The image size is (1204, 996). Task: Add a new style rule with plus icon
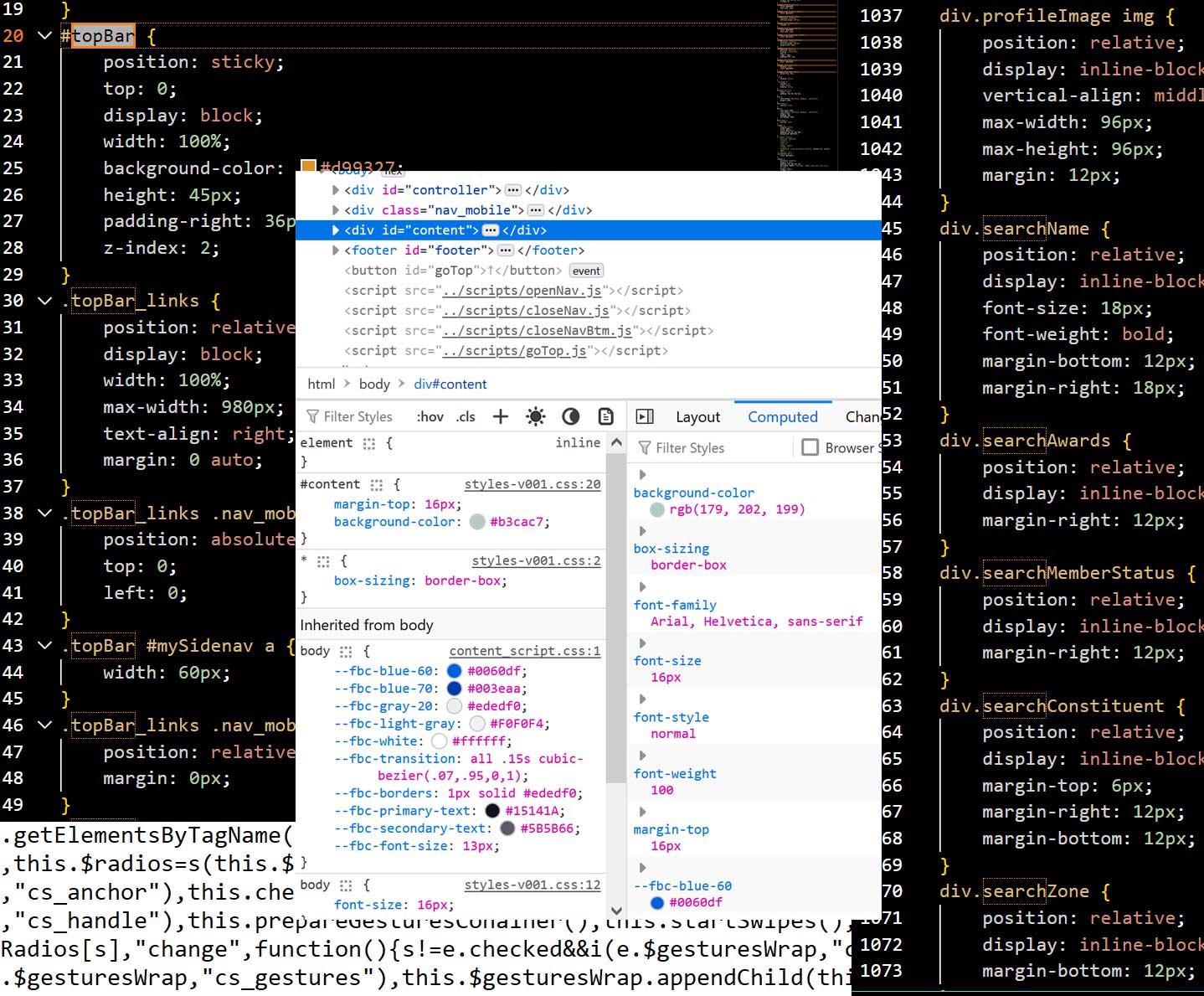point(501,416)
